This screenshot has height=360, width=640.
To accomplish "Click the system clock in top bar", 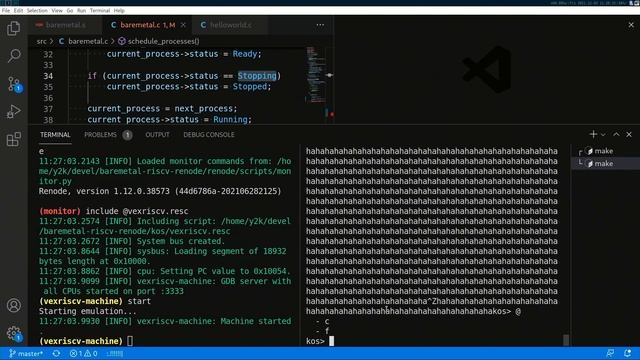I will click(x=588, y=3).
